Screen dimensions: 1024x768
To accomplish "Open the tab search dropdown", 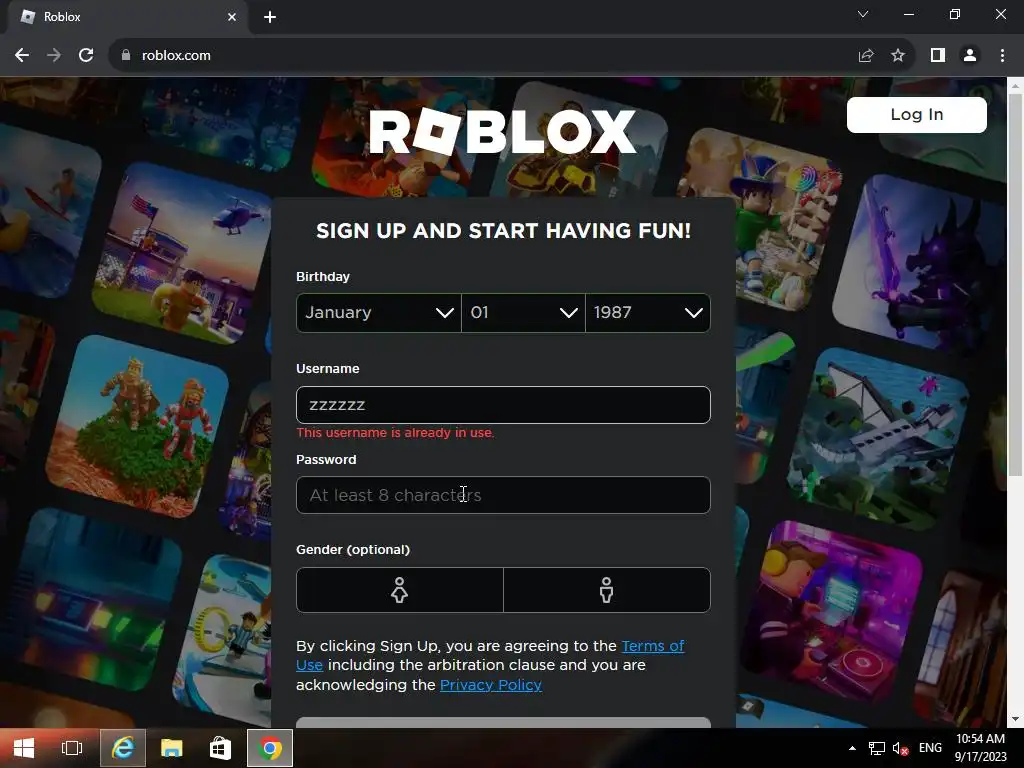I will tap(863, 14).
